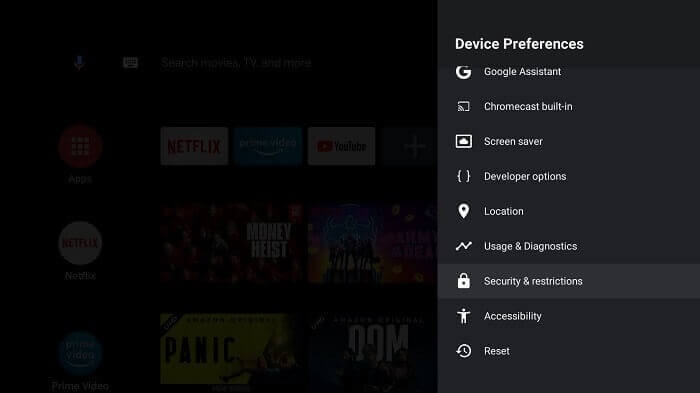Open the red Apps grid launcher
This screenshot has height=393, width=700.
(80, 146)
